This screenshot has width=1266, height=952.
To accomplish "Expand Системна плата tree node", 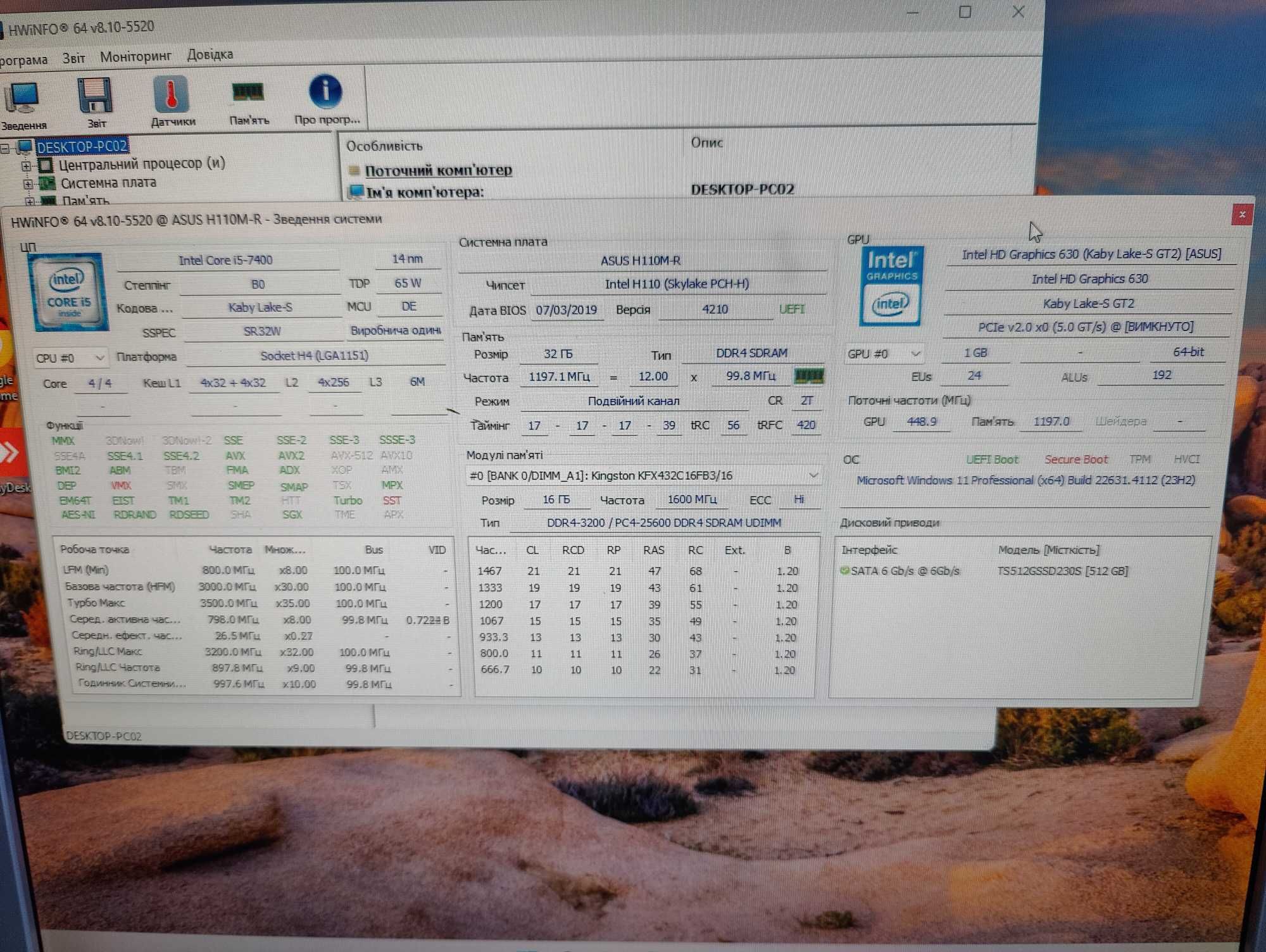I will click(x=28, y=184).
